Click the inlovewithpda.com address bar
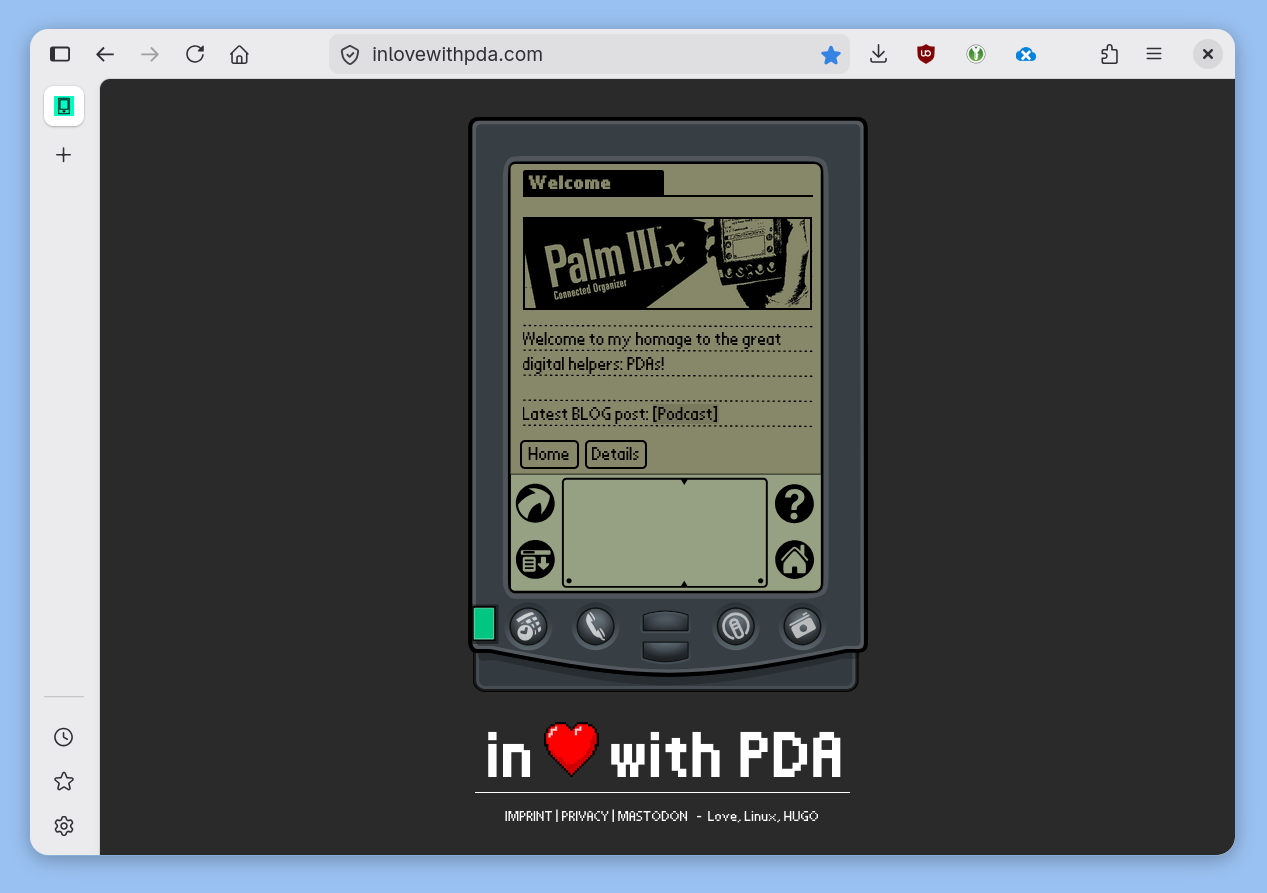Screen dimensions: 1267x893 [x=590, y=54]
